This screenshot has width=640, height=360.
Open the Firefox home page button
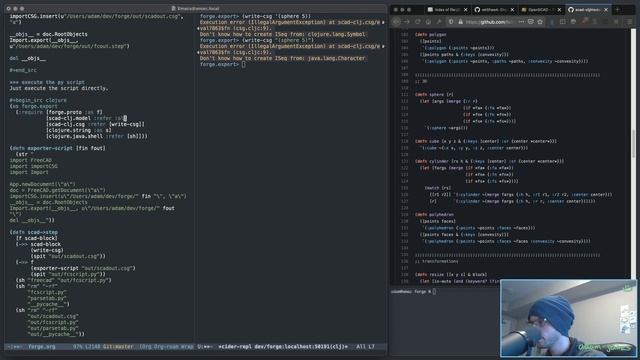pyautogui.click(x=428, y=22)
